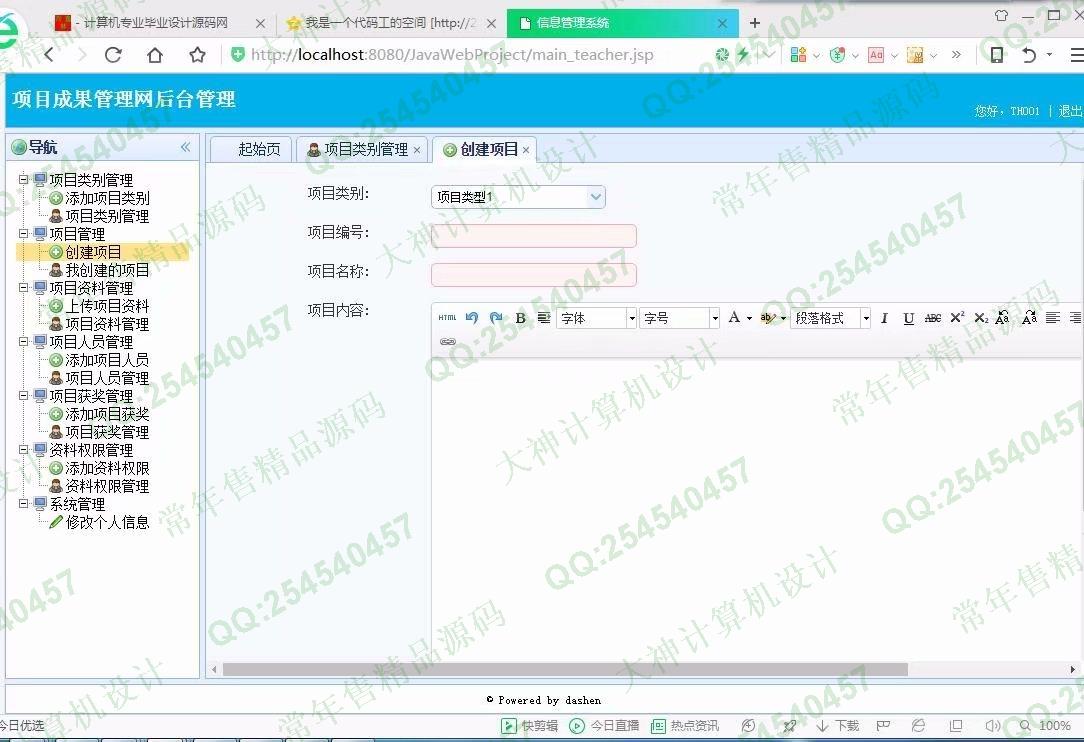Bookmark this page with star icon
The image size is (1084, 742).
tap(198, 55)
